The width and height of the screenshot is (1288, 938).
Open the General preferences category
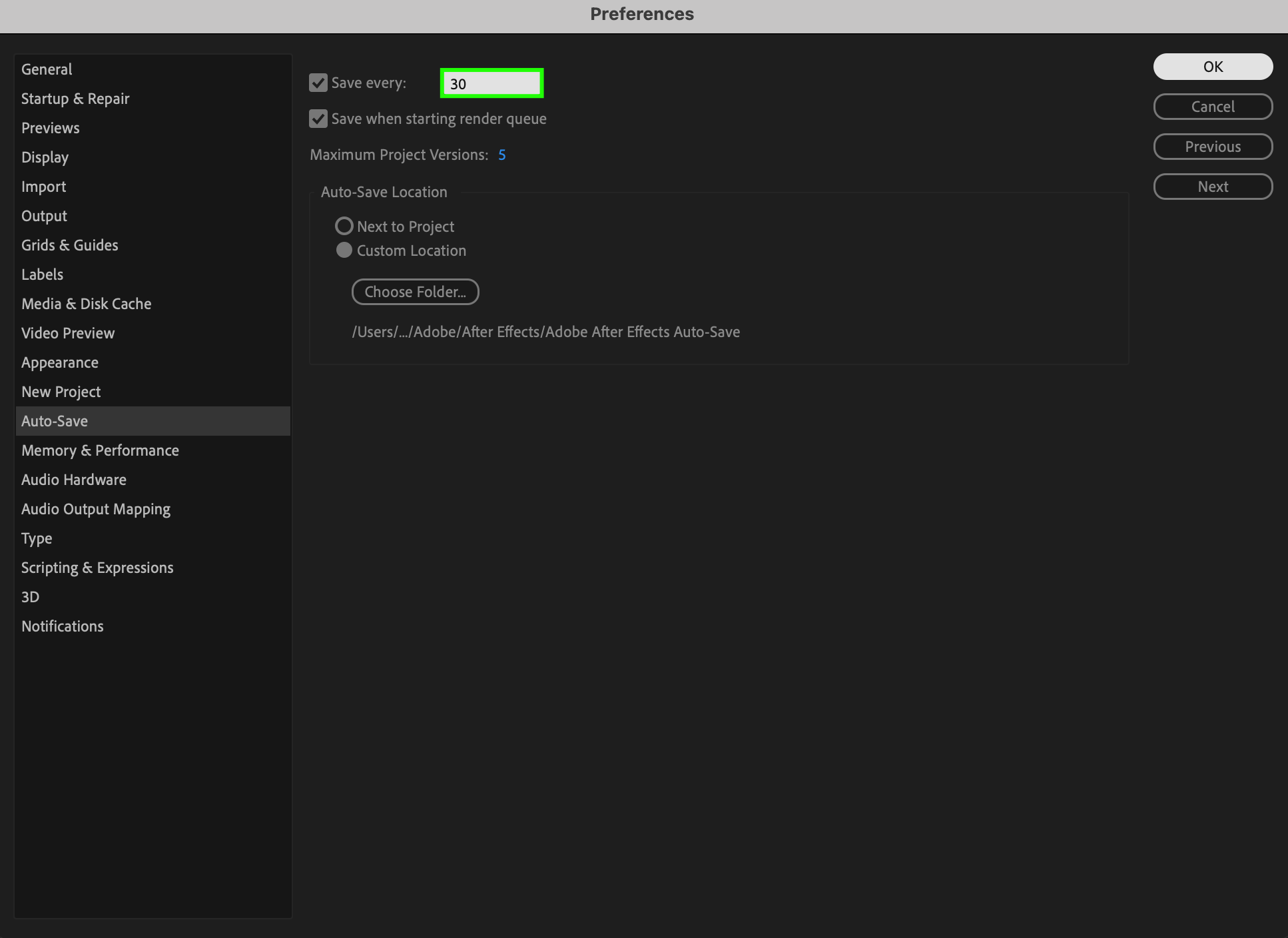point(47,69)
